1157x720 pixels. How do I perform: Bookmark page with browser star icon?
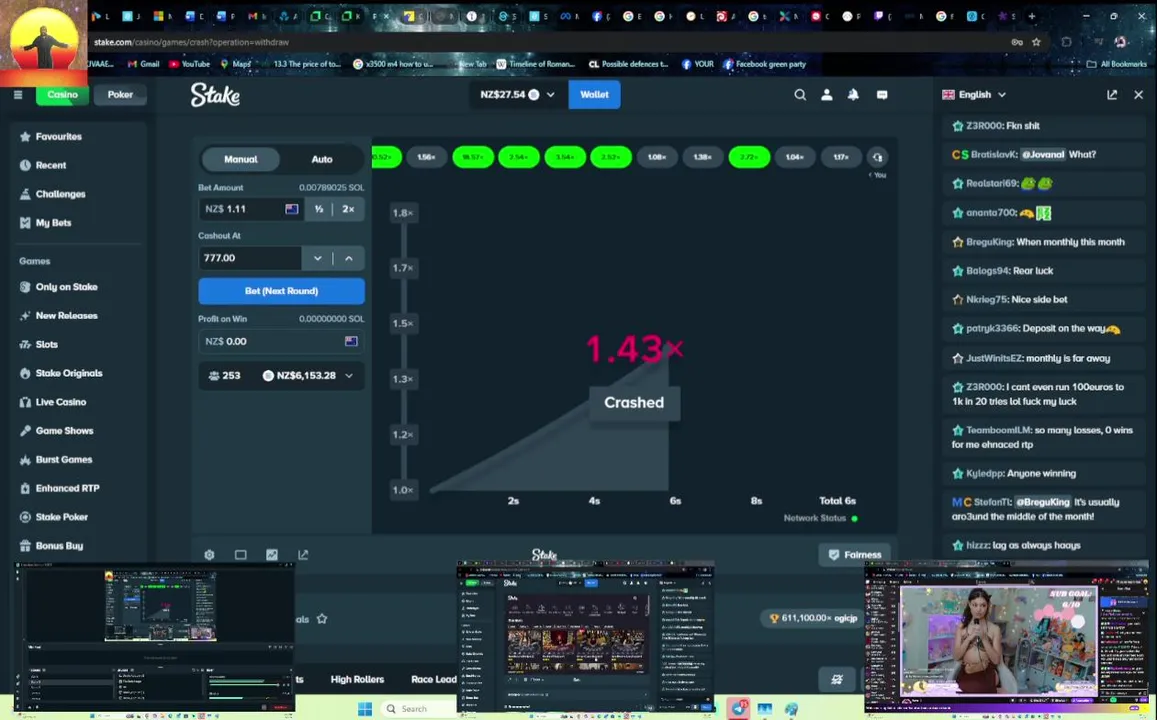click(x=1036, y=42)
